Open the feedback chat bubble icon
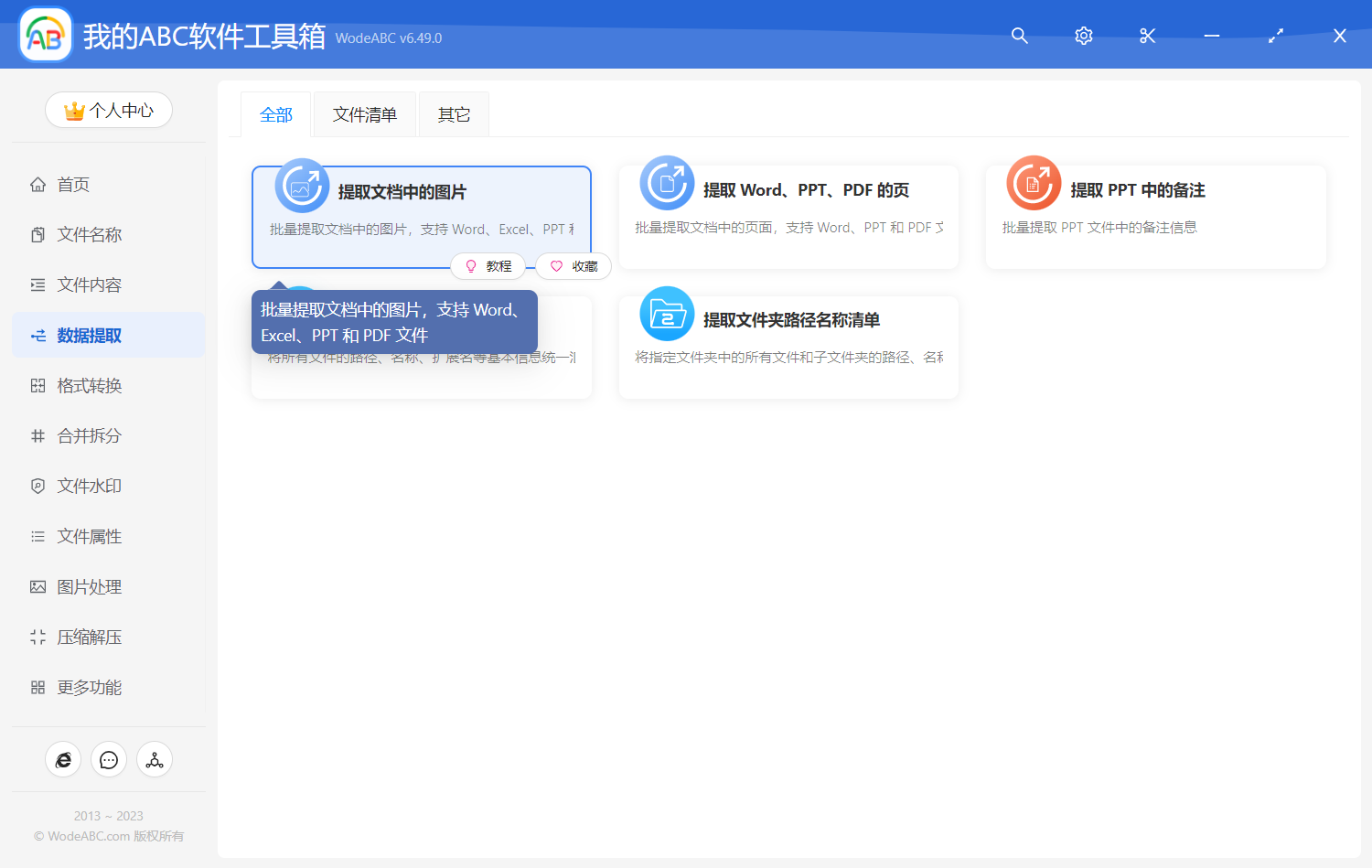Viewport: 1372px width, 868px height. click(x=109, y=759)
